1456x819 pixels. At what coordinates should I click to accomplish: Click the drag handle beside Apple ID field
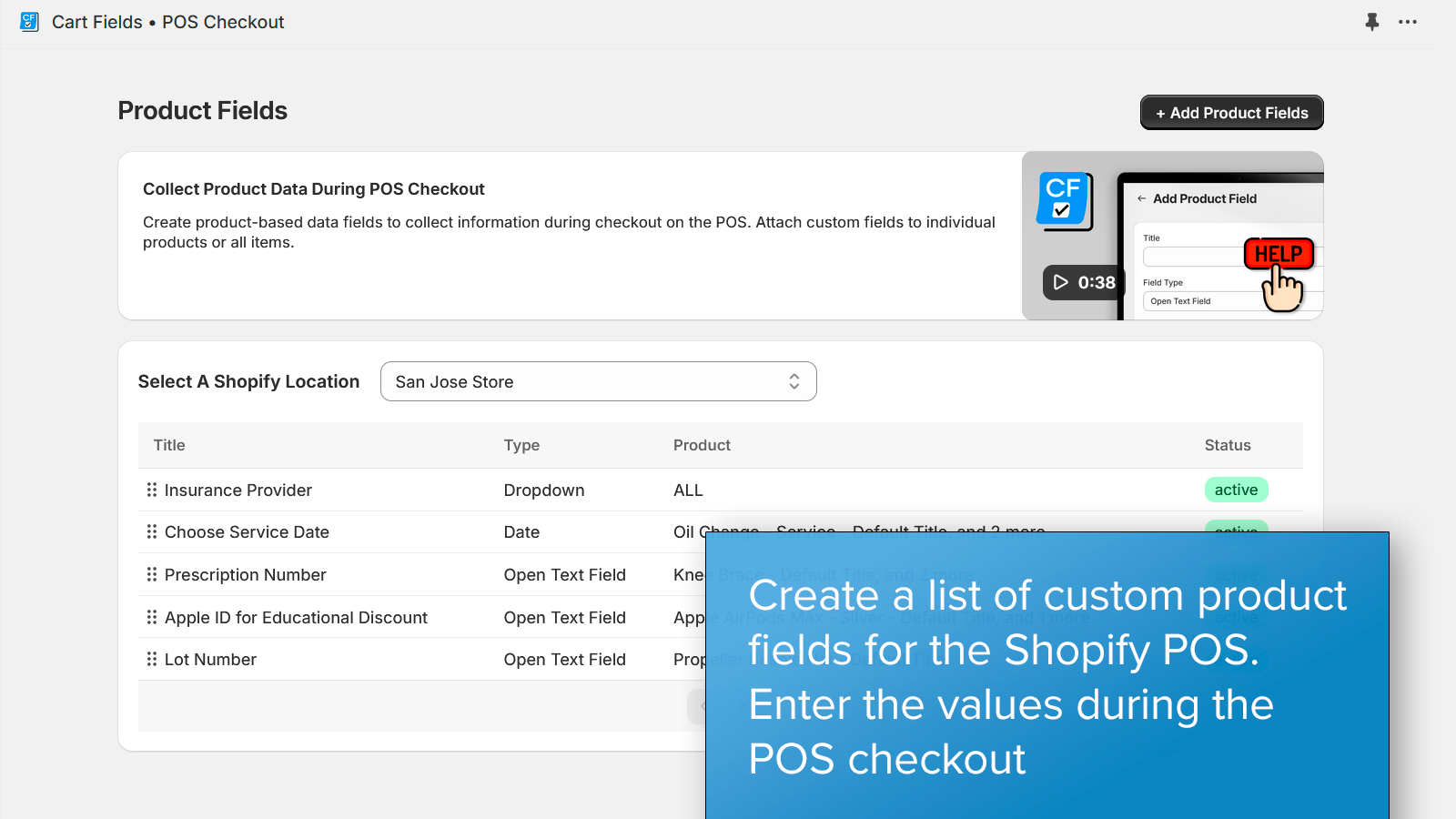pyautogui.click(x=152, y=617)
